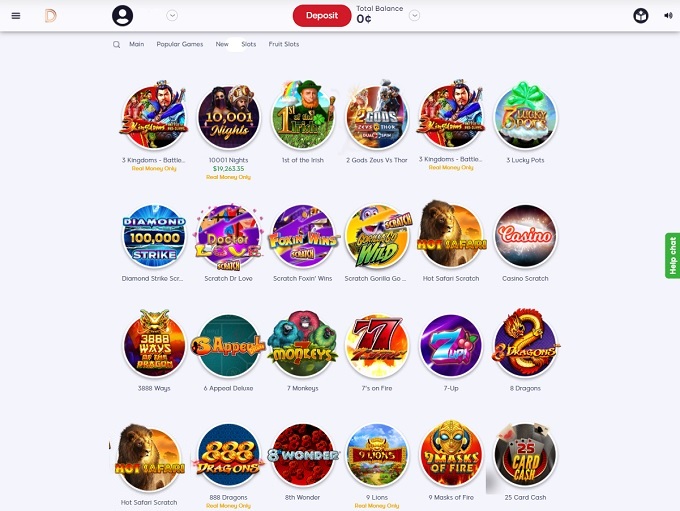The image size is (680, 511).
Task: Open the Help chat side tab
Action: click(x=672, y=256)
